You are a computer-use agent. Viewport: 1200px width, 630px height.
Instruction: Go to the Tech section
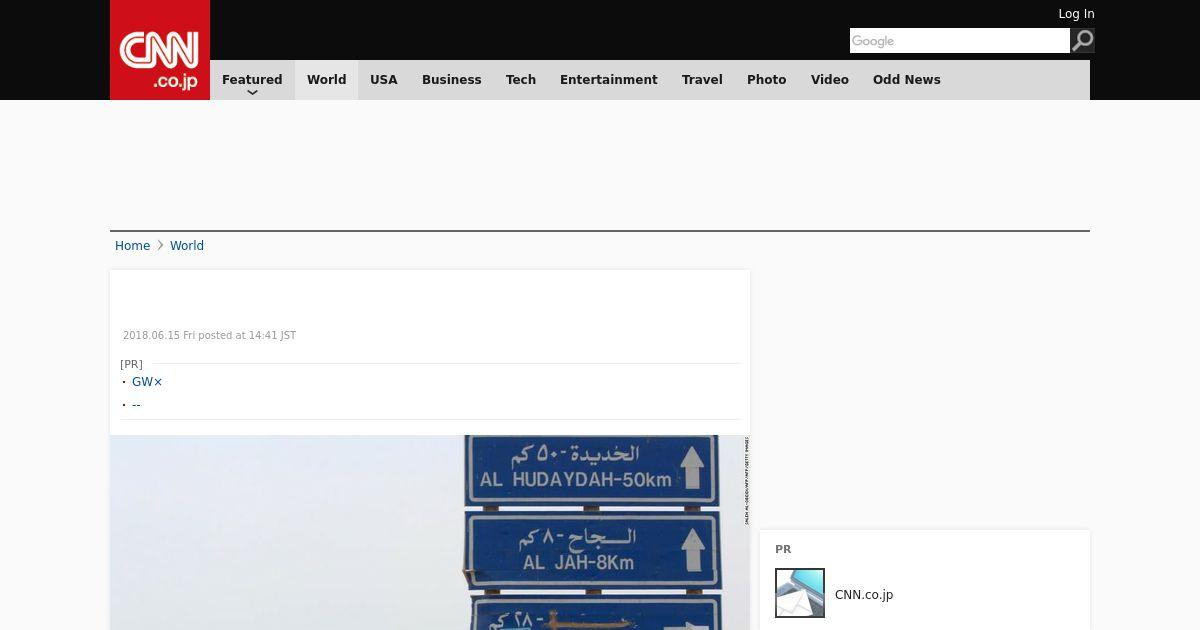pyautogui.click(x=521, y=80)
